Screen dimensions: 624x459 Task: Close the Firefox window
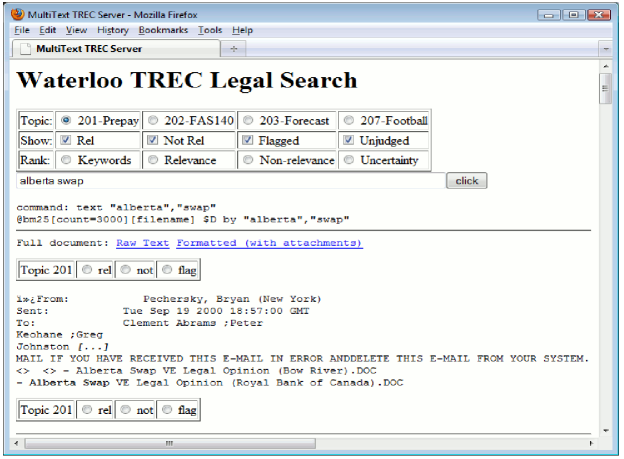point(599,15)
